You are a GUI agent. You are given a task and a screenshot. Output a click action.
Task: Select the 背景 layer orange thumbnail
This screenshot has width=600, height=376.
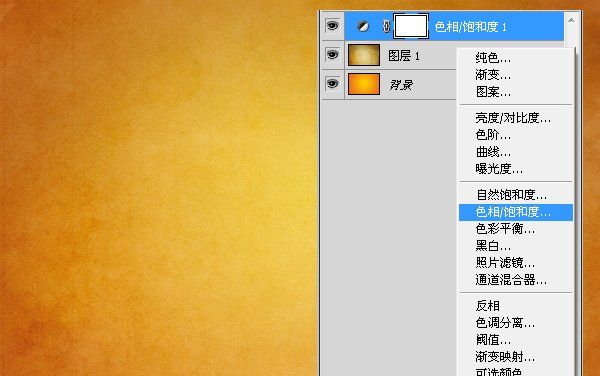[x=364, y=84]
